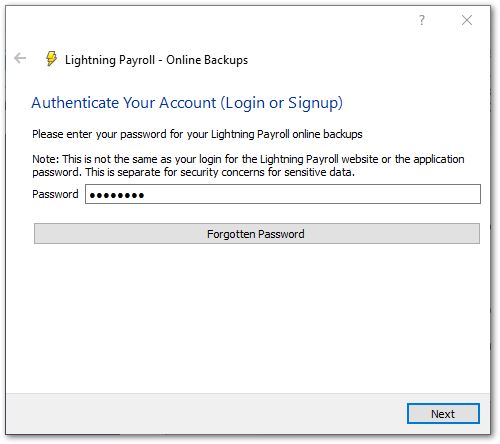Click the 'Note: This is not the same' line

(248, 159)
